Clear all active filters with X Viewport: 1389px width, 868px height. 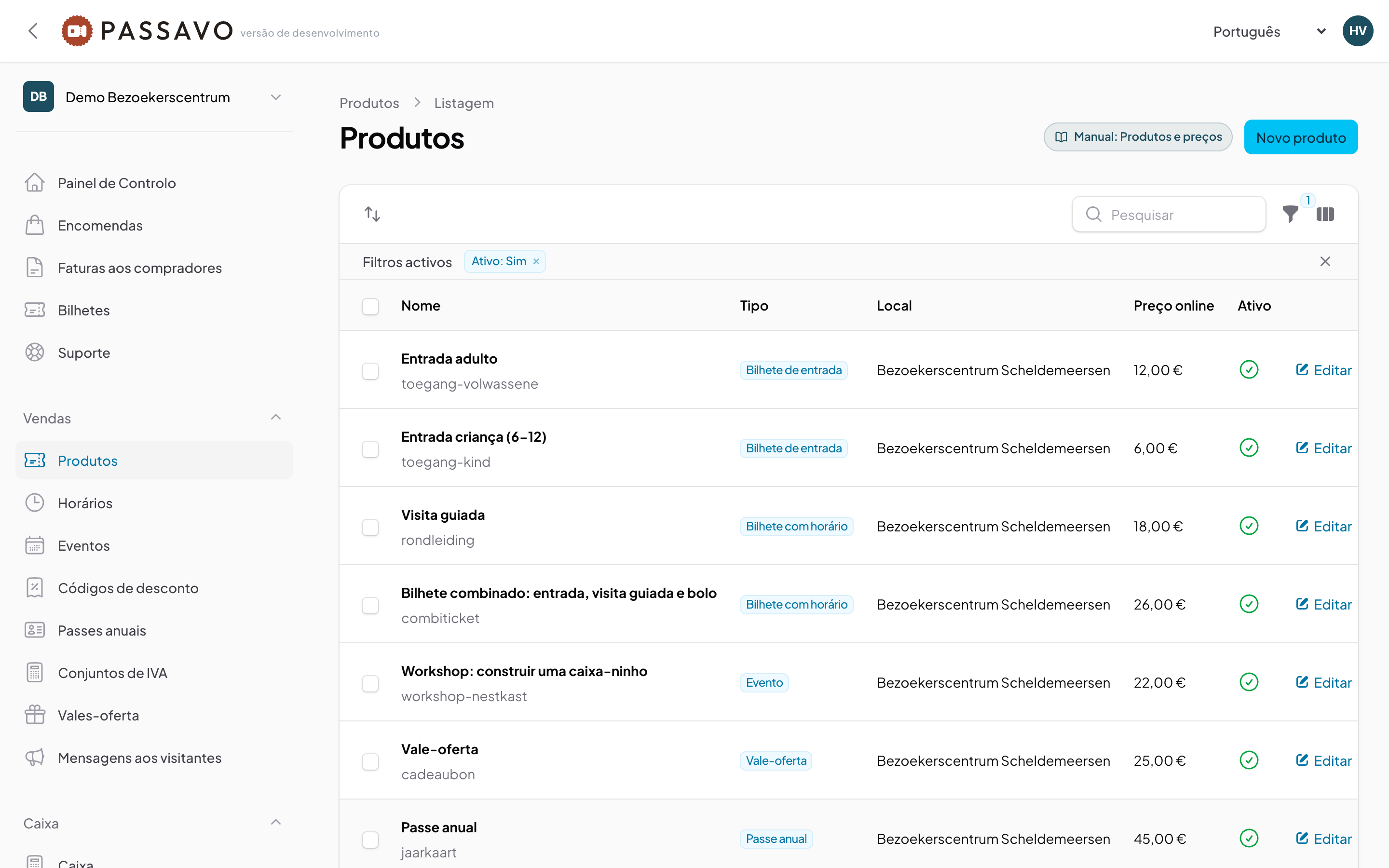[1325, 262]
